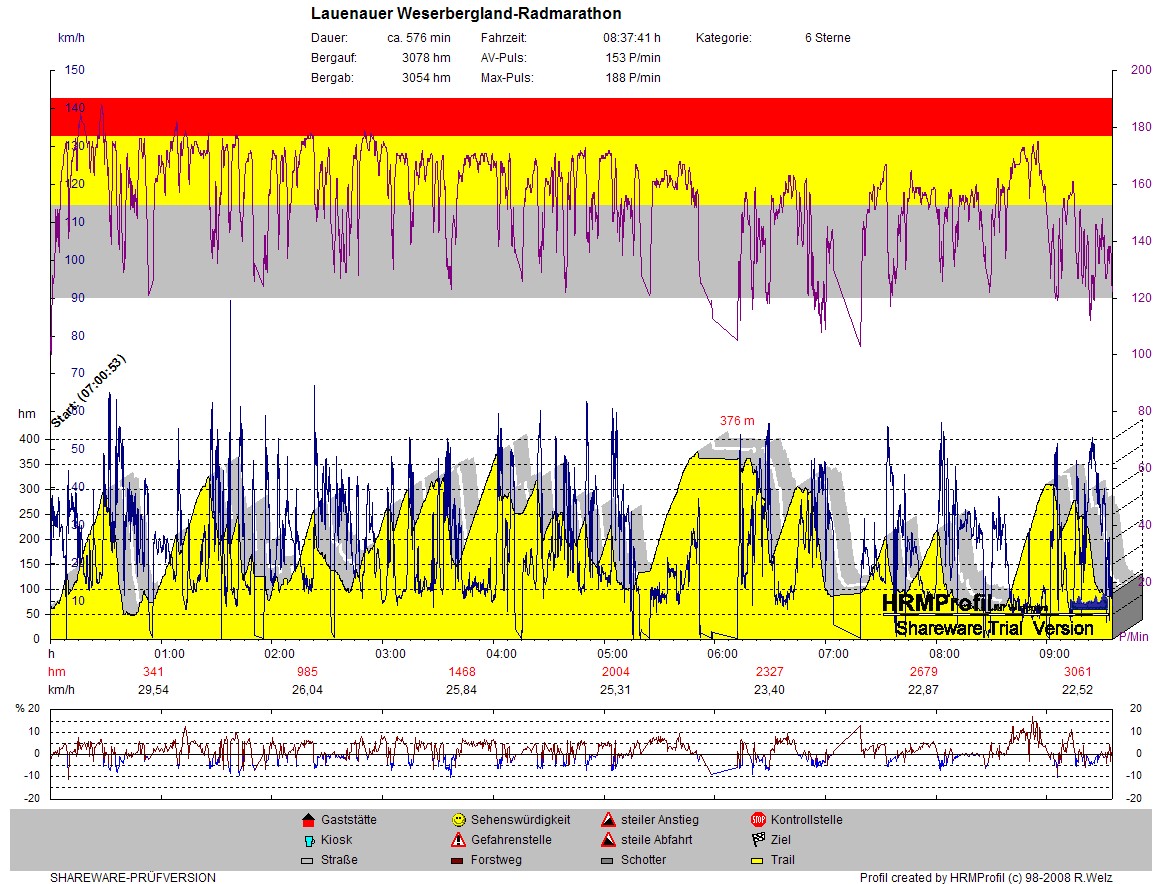The image size is (1162, 884).
Task: Click the 05:00 time axis marker
Action: (612, 654)
